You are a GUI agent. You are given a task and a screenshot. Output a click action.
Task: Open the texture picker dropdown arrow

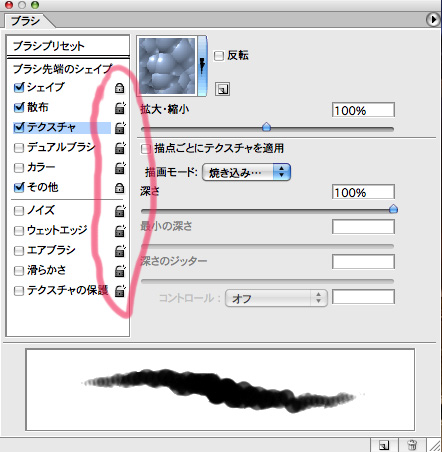pyautogui.click(x=202, y=66)
